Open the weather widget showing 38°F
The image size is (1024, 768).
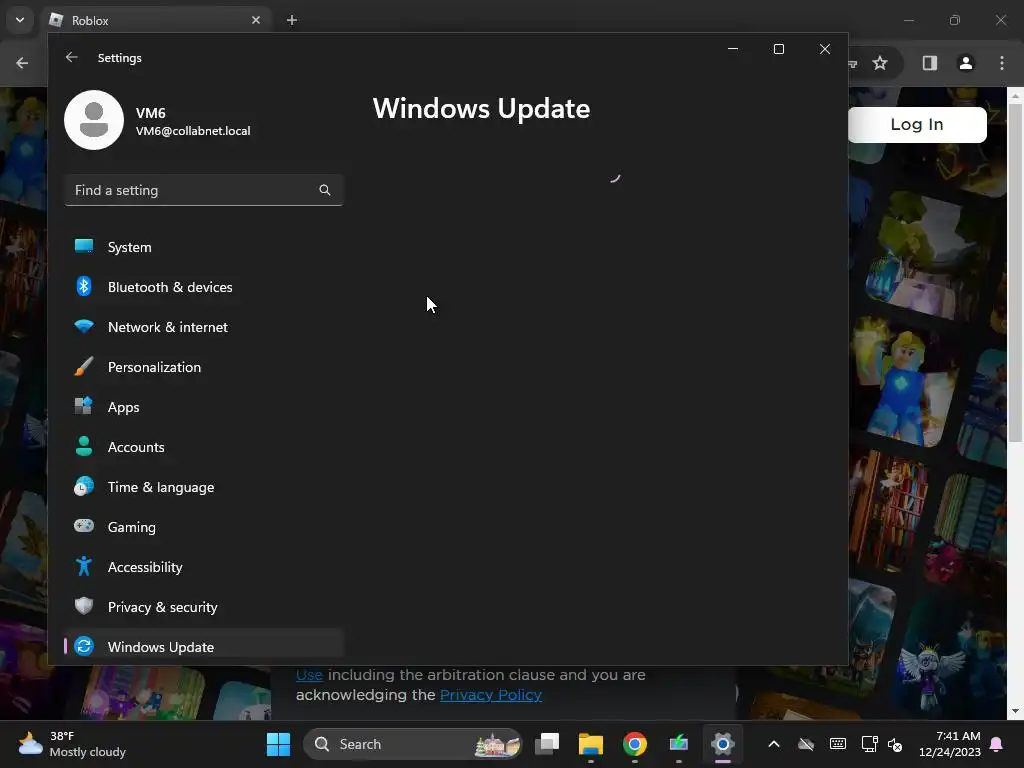pos(72,744)
